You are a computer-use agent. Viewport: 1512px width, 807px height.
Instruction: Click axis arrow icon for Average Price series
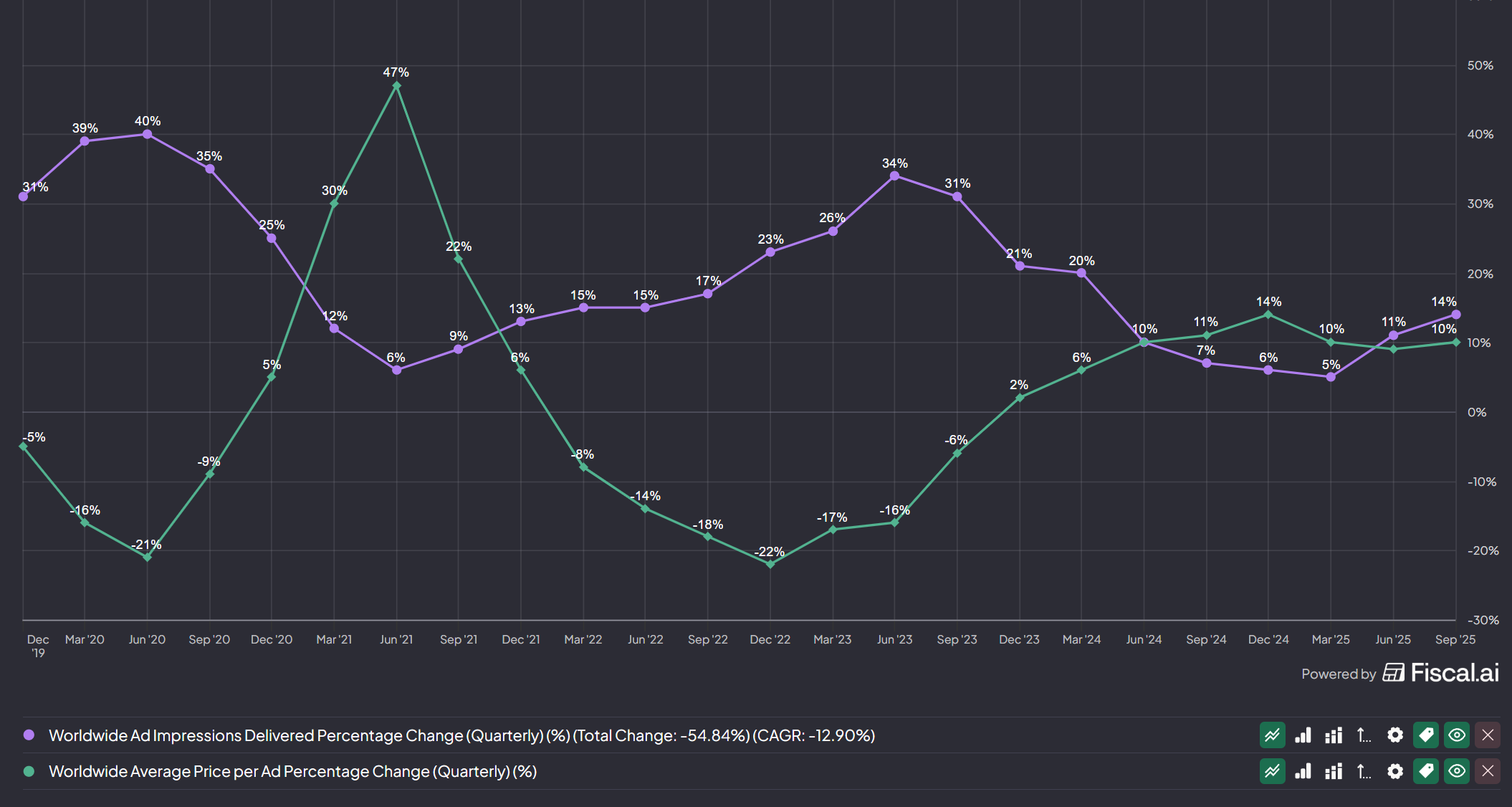(x=1364, y=771)
